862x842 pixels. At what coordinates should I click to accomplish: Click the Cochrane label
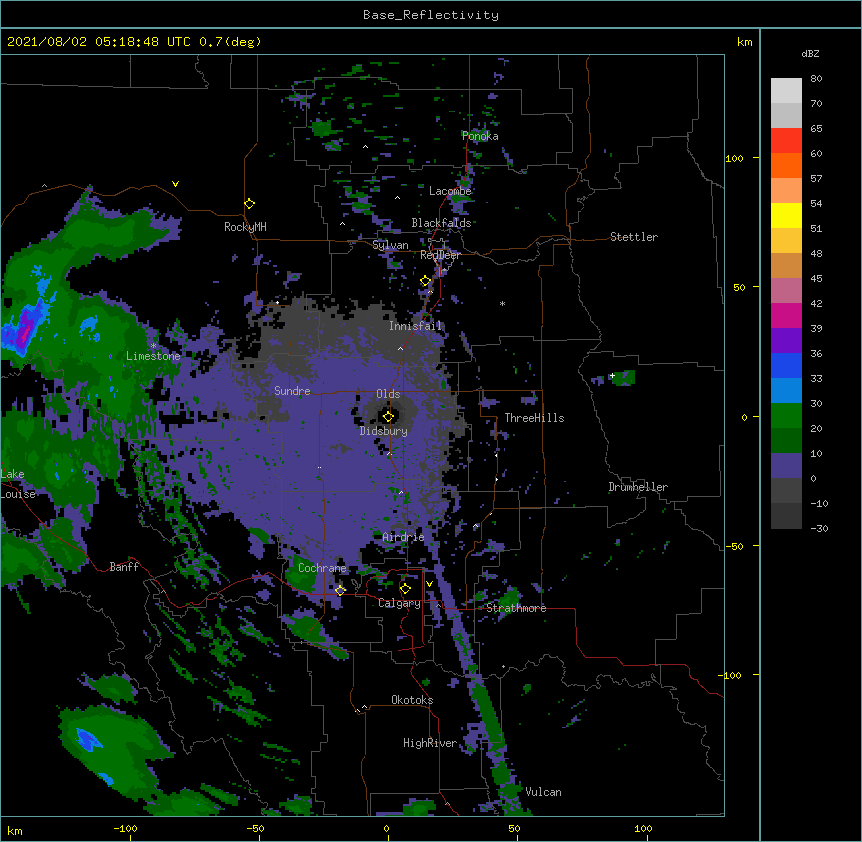point(322,568)
